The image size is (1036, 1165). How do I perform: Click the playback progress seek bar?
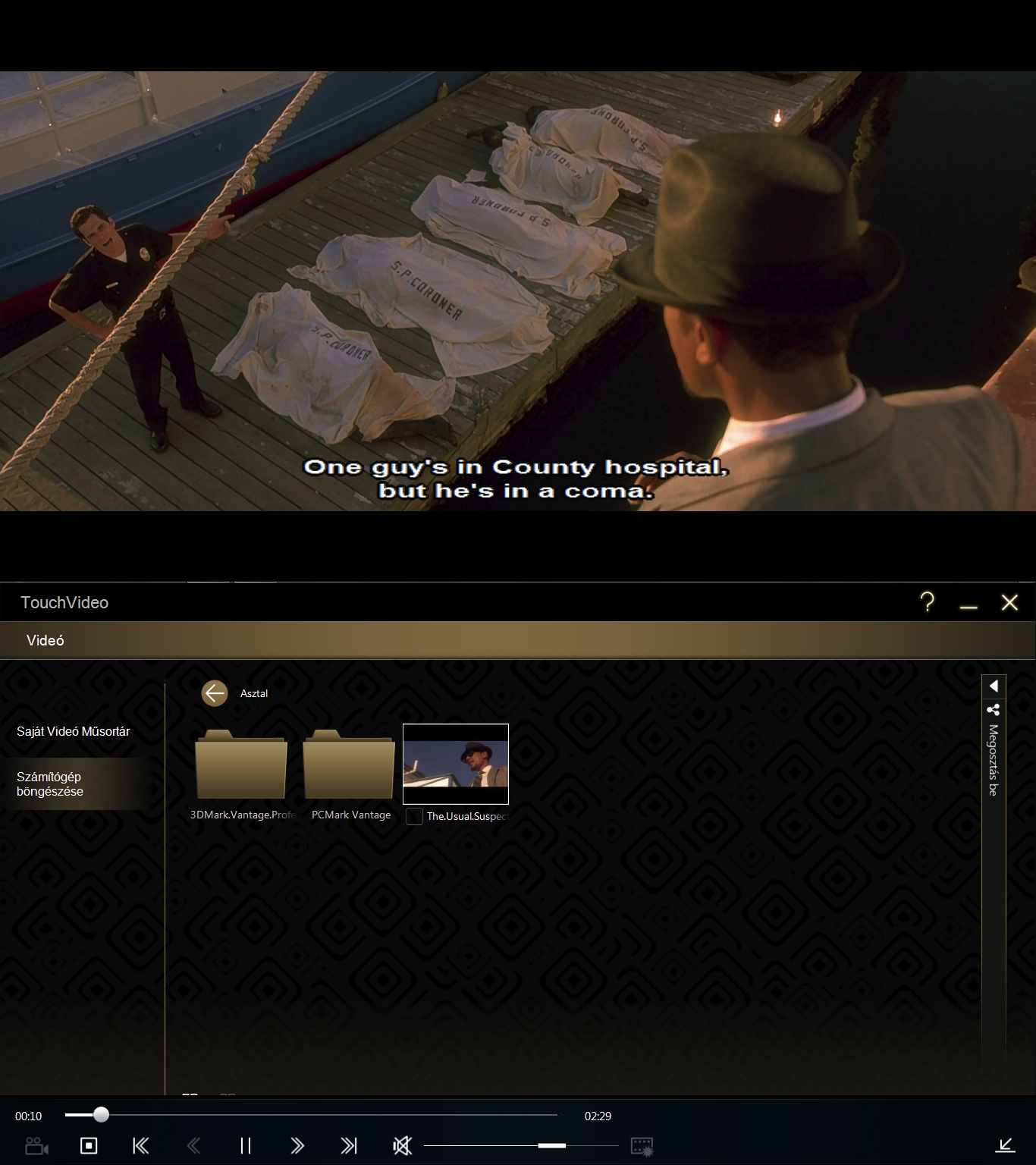[x=311, y=1115]
